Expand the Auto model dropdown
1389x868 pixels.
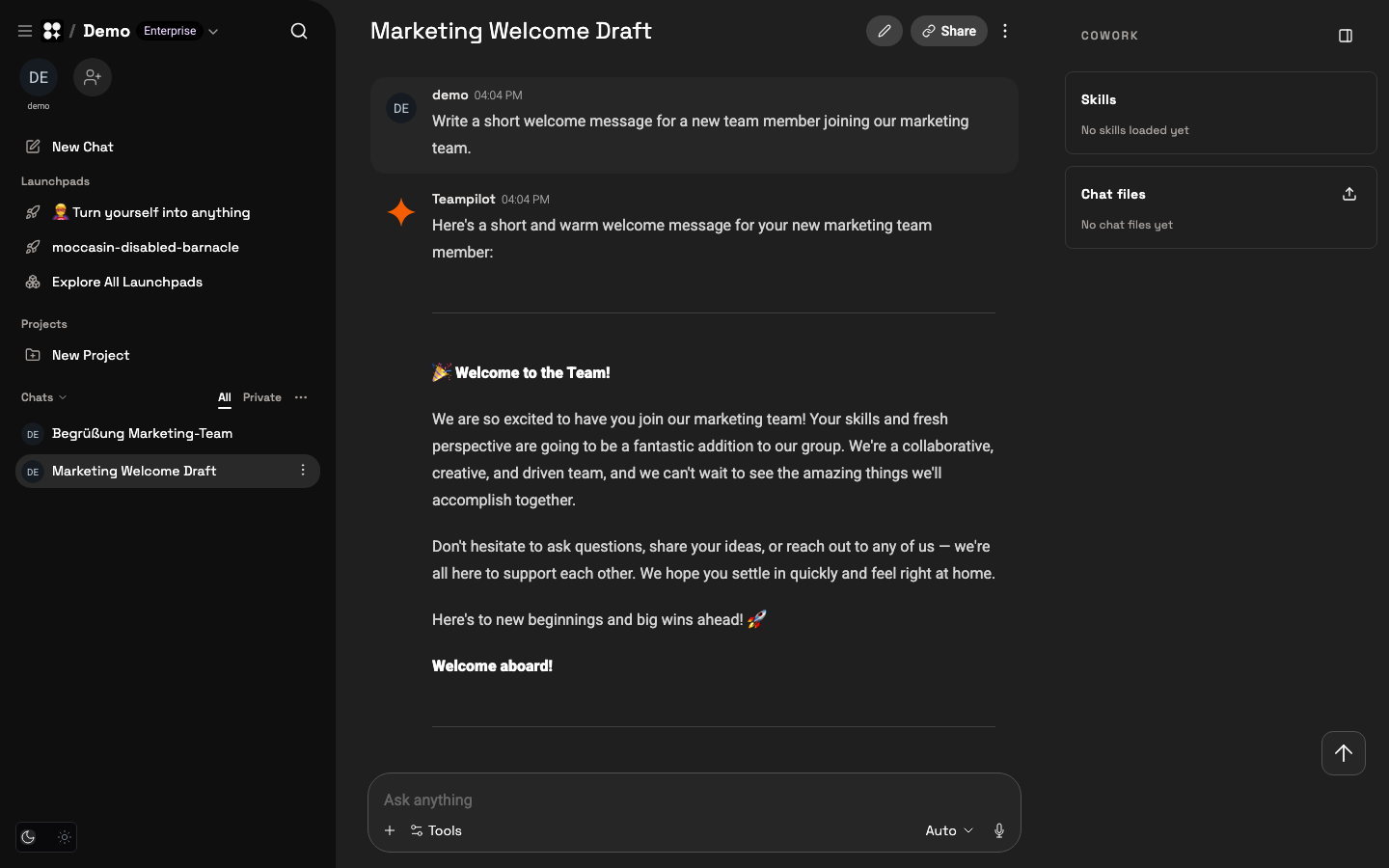click(x=949, y=830)
